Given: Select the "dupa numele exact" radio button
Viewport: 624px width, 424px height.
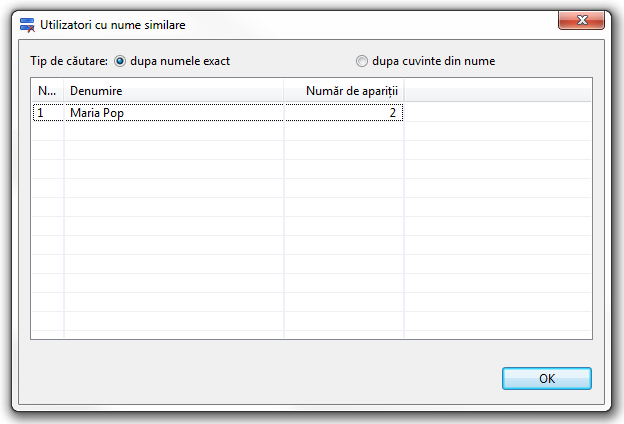Looking at the screenshot, I should 121,61.
